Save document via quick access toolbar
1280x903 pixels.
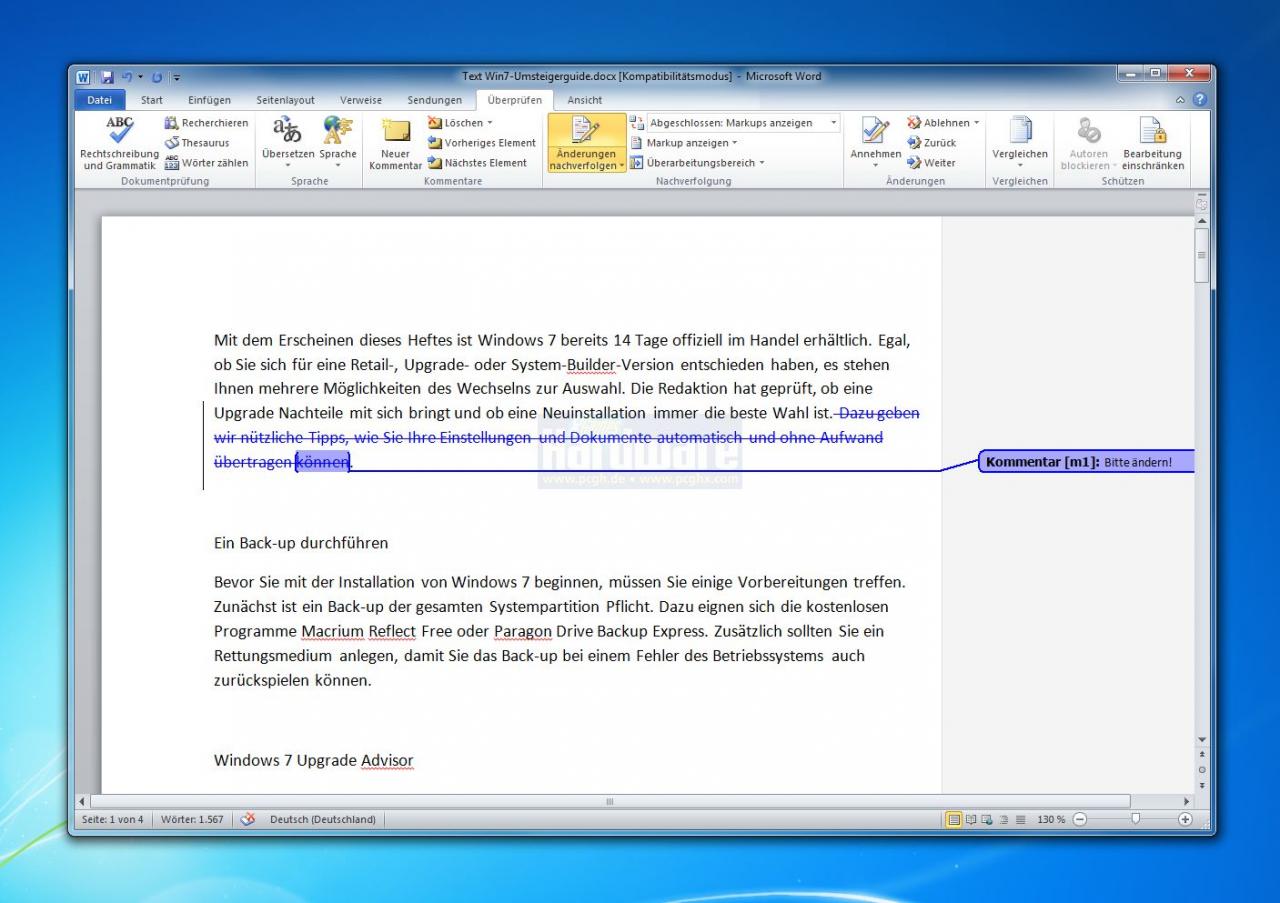point(107,76)
